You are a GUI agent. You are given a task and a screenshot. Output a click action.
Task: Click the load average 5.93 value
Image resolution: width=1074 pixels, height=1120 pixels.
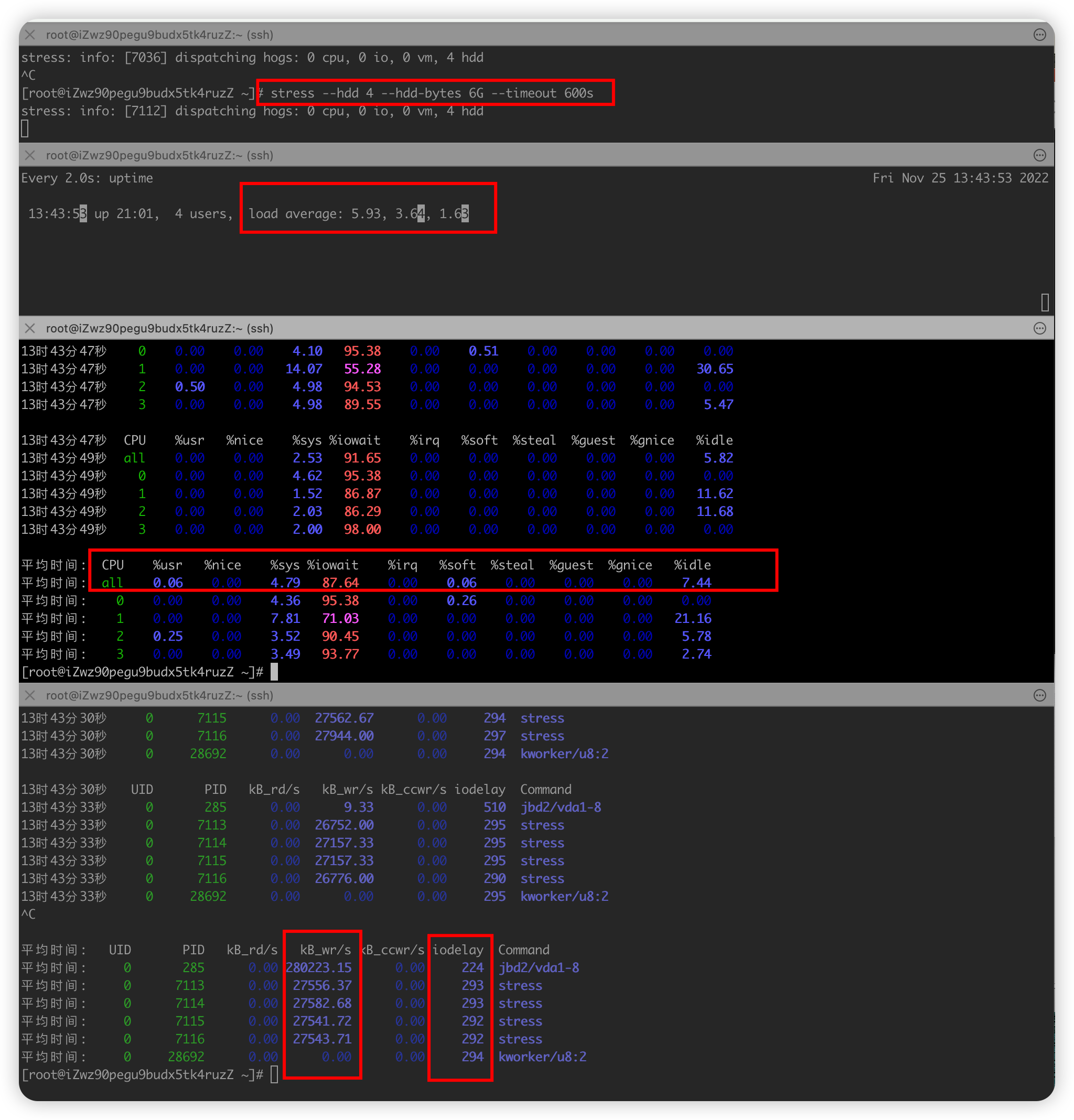click(x=366, y=214)
